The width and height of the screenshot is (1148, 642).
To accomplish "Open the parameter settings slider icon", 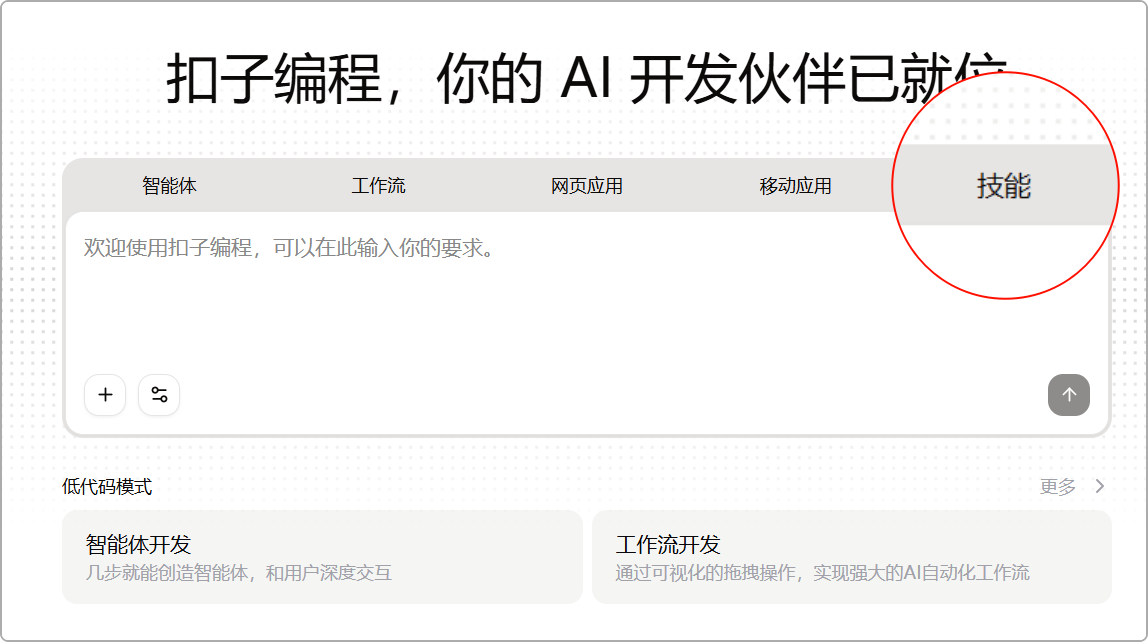I will click(x=158, y=395).
